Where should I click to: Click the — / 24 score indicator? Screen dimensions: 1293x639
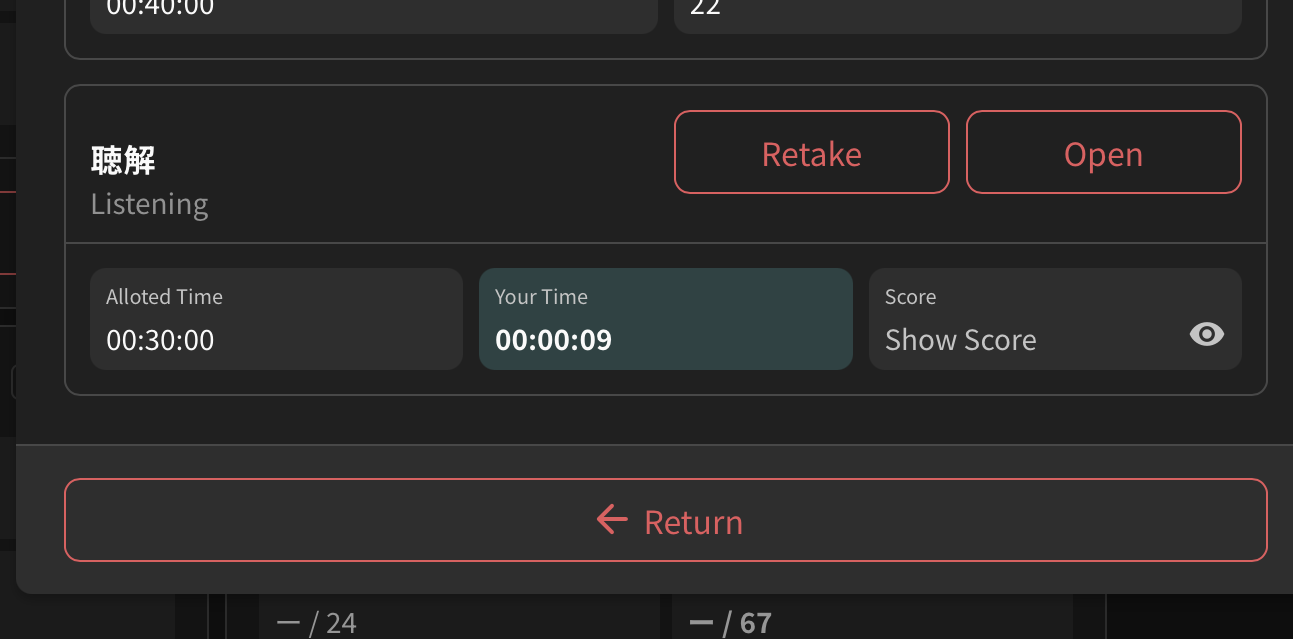316,624
